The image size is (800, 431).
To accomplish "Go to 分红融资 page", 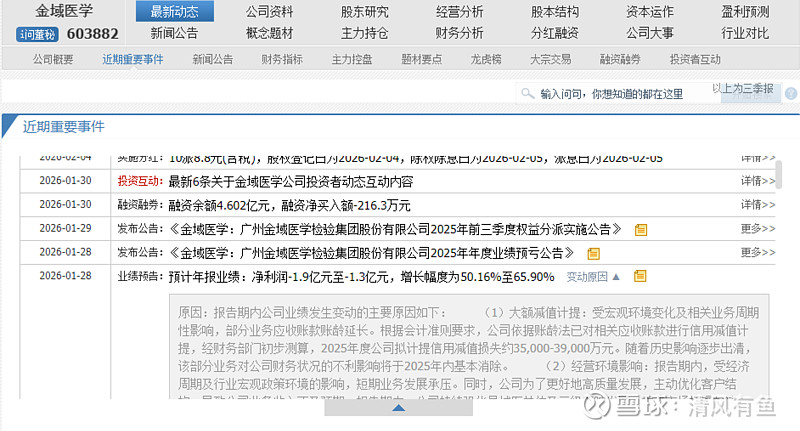I will [x=555, y=33].
